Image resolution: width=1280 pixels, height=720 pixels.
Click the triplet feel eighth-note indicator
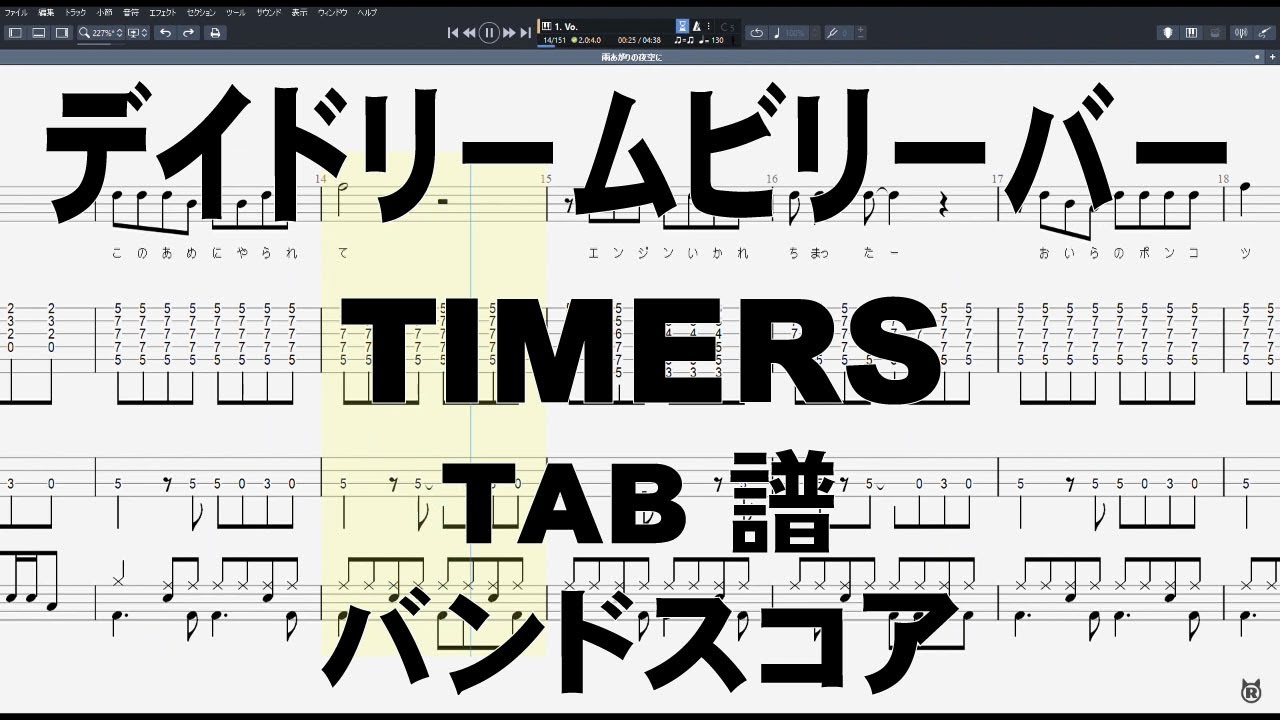coord(685,40)
